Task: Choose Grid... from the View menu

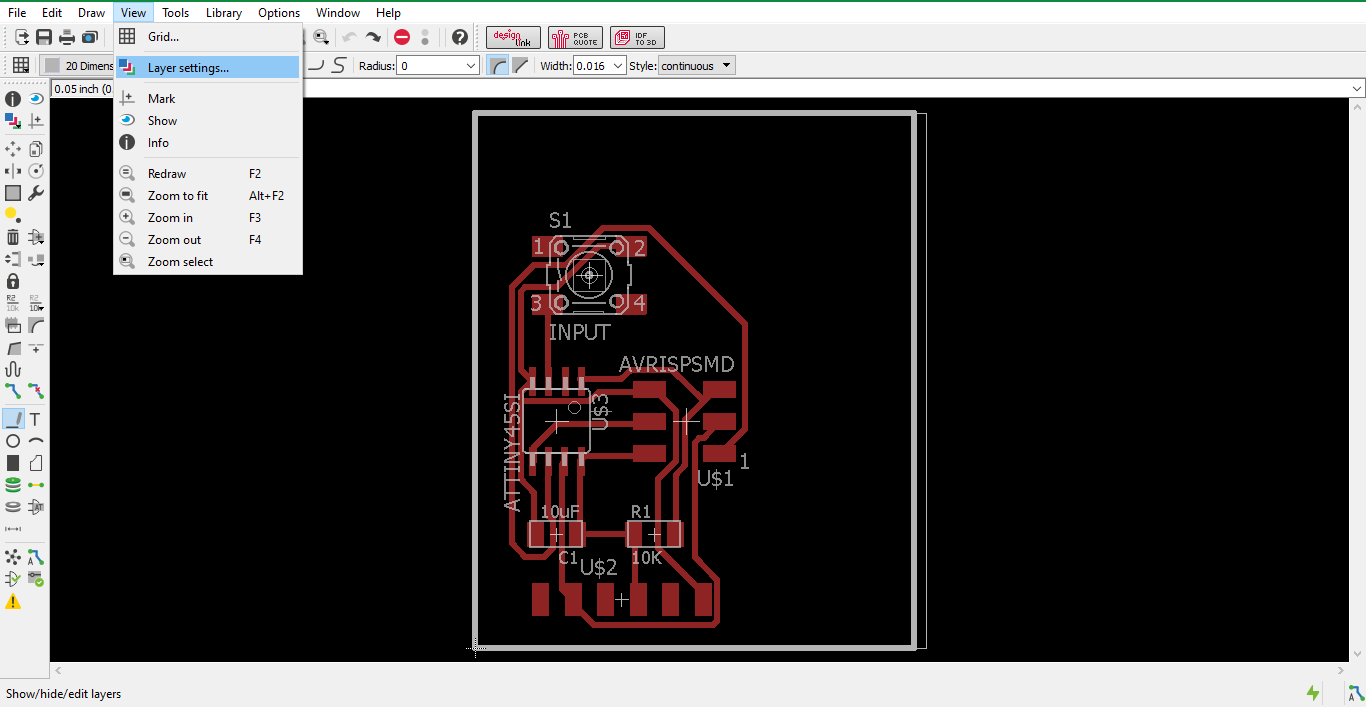Action: coord(208,37)
